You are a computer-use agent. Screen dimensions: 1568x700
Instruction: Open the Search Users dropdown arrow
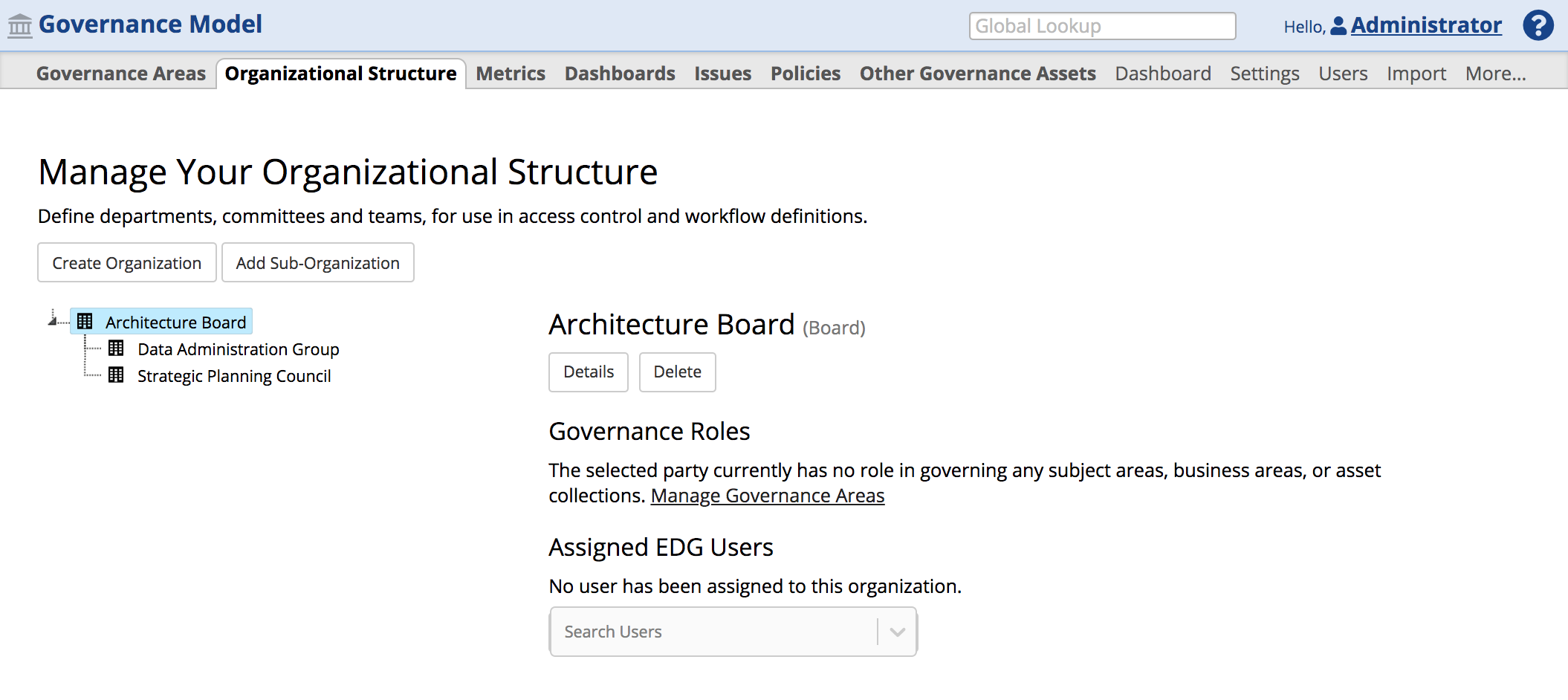(897, 631)
